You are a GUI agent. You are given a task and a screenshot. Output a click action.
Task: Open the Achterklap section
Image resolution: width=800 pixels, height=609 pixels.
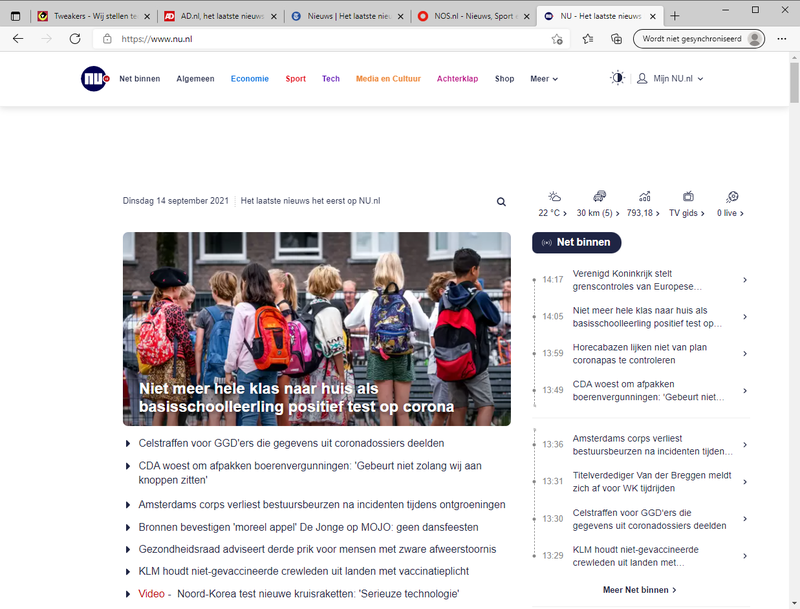457,79
